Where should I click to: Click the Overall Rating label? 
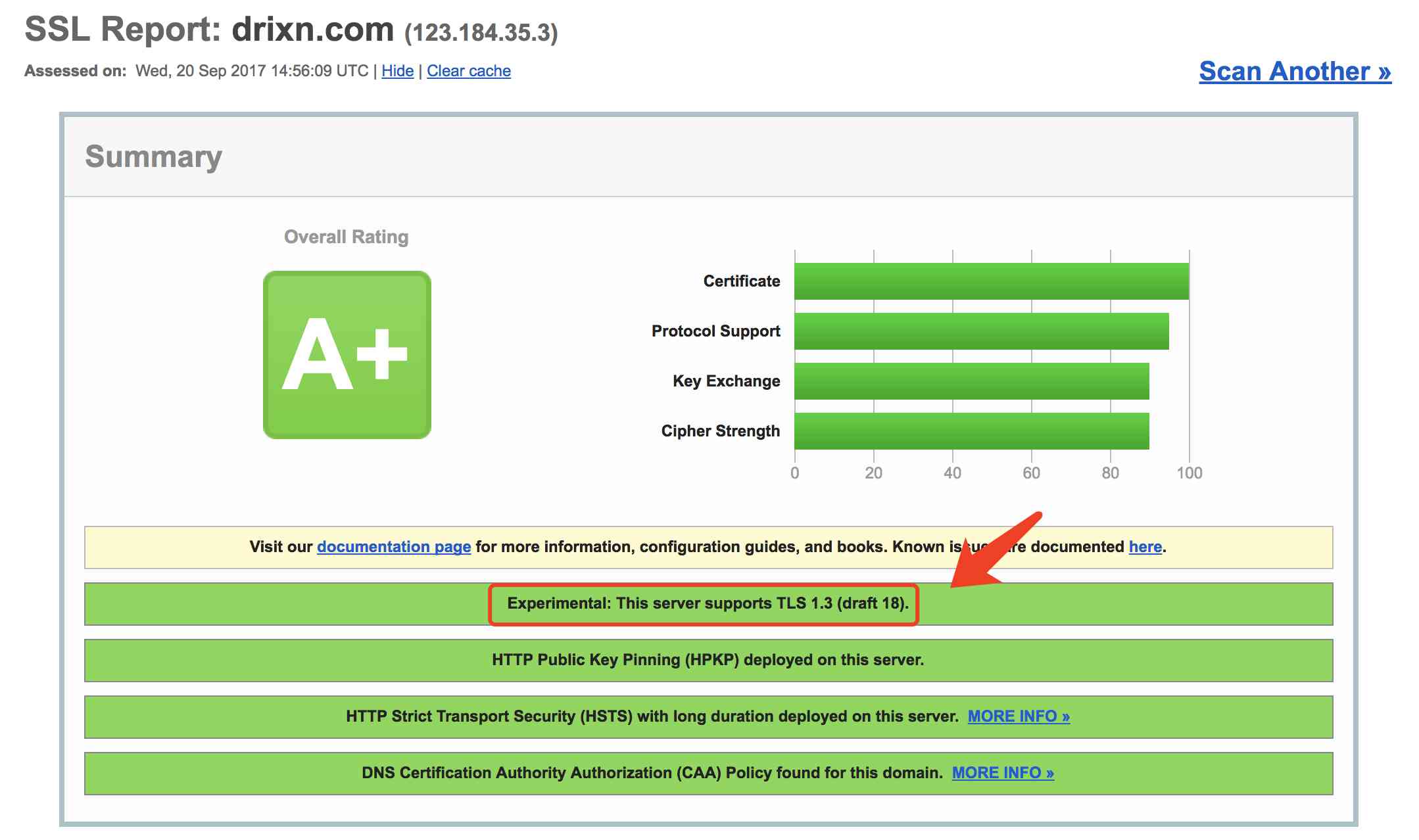tap(347, 237)
